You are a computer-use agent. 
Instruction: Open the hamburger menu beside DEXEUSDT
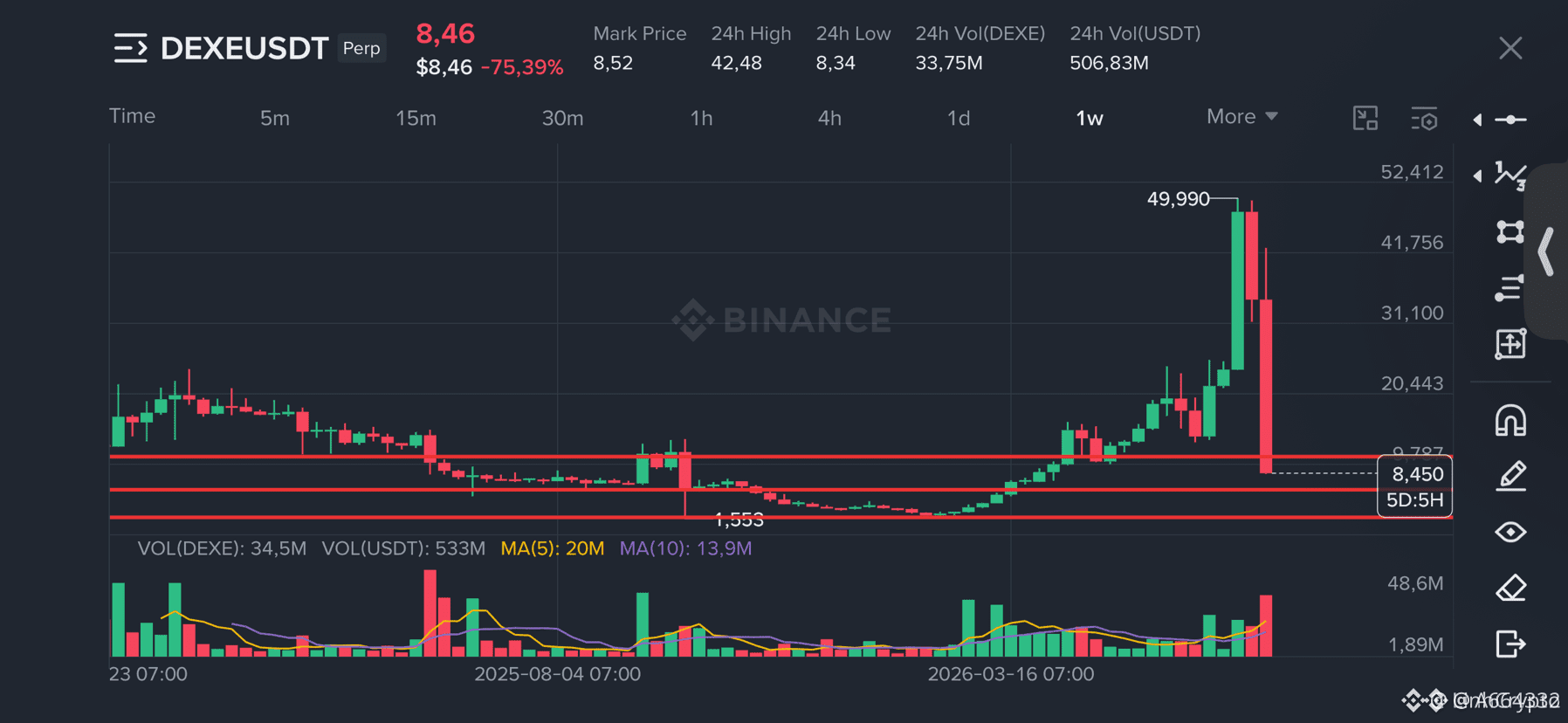pyautogui.click(x=130, y=48)
